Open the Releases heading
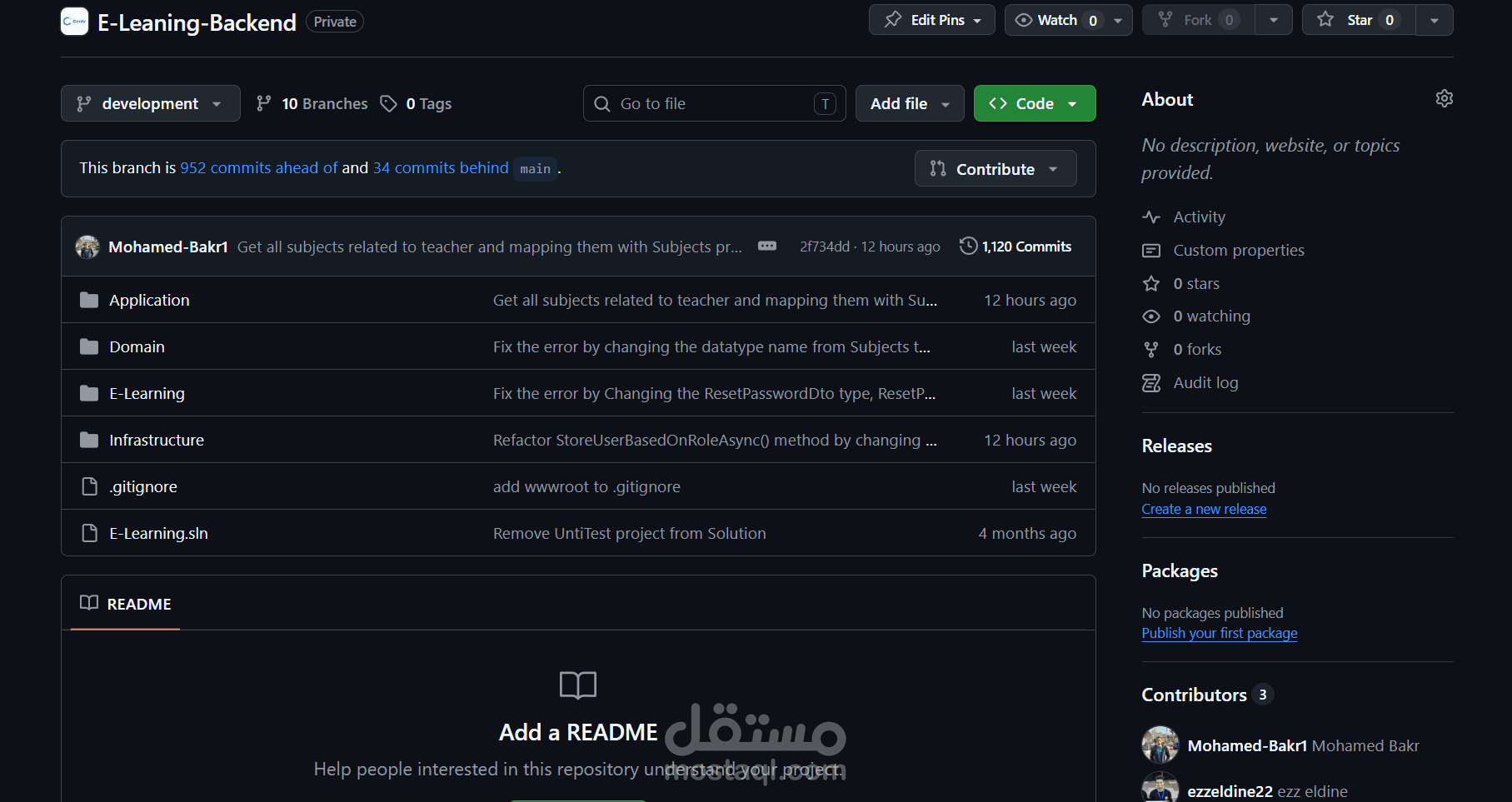The width and height of the screenshot is (1512, 802). [1176, 446]
